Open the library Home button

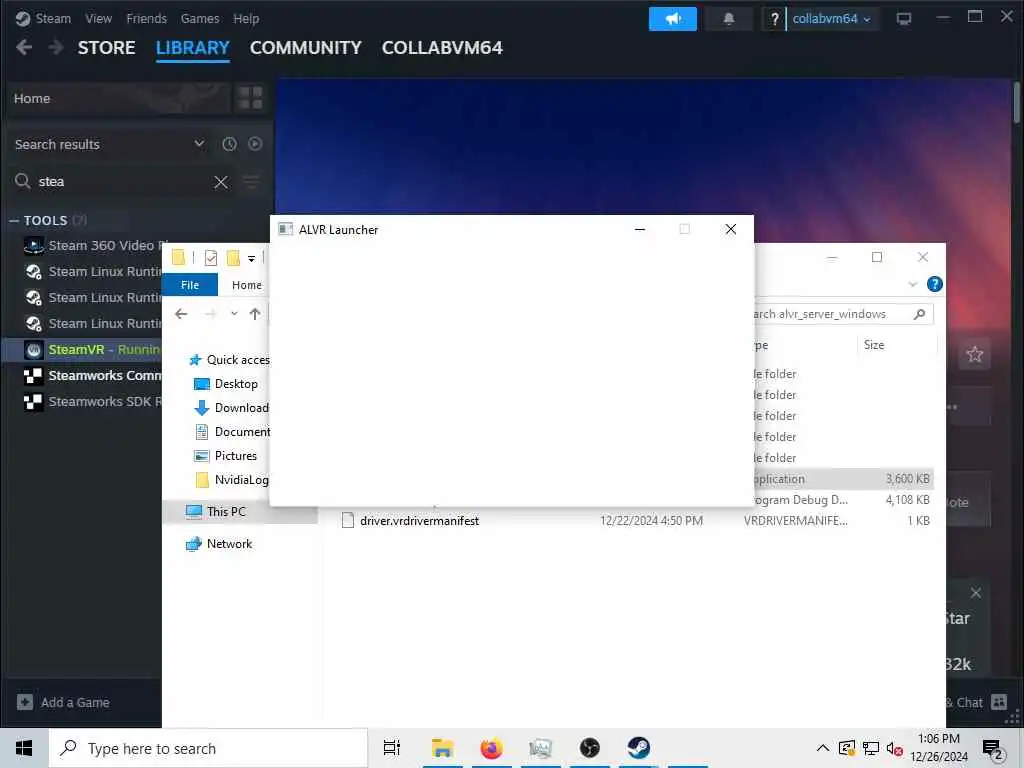[118, 99]
